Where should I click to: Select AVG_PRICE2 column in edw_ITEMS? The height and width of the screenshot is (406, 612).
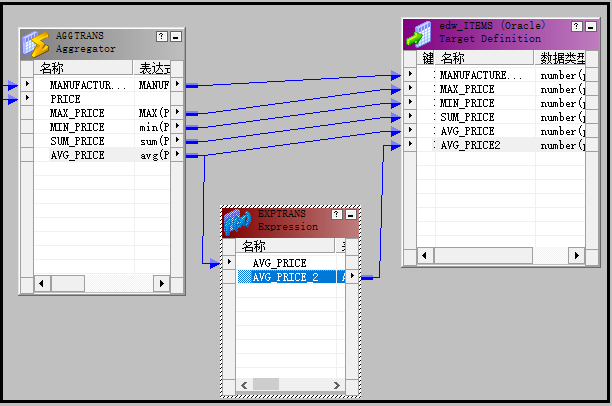tap(470, 145)
